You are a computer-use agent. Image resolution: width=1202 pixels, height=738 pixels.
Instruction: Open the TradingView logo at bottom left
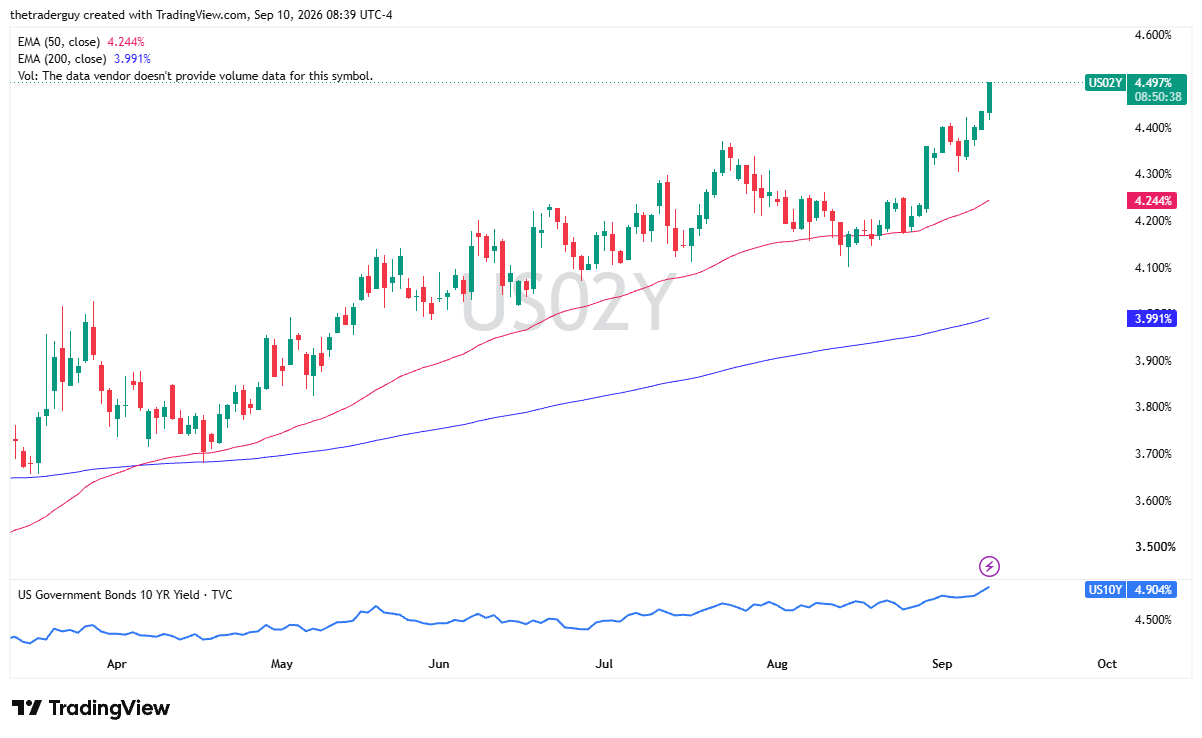[91, 708]
